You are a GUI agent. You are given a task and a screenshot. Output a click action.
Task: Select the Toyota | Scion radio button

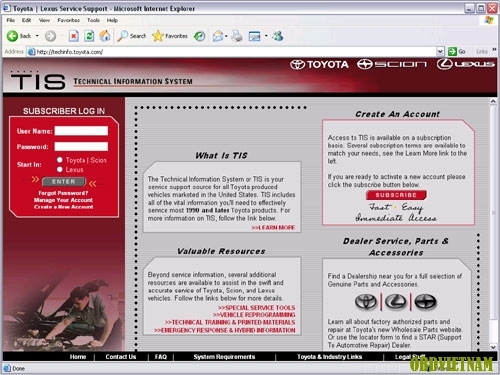pos(60,160)
